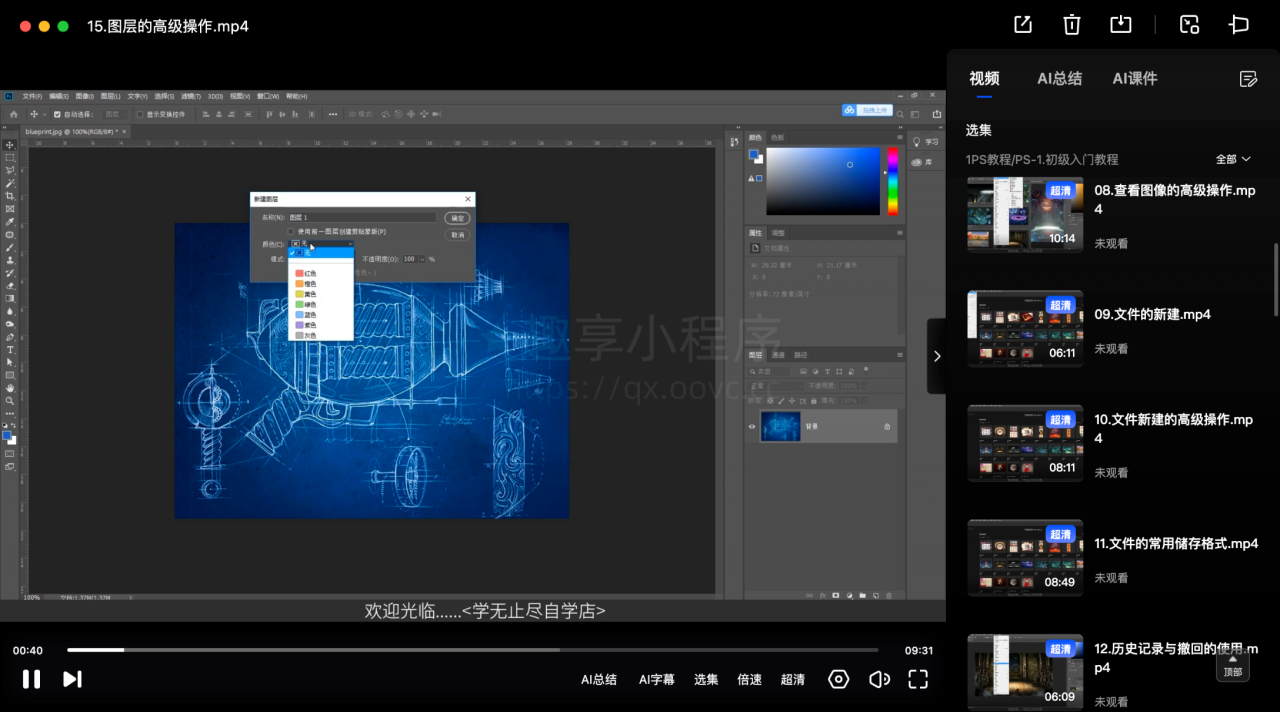Select the Frame tool

click(x=10, y=209)
